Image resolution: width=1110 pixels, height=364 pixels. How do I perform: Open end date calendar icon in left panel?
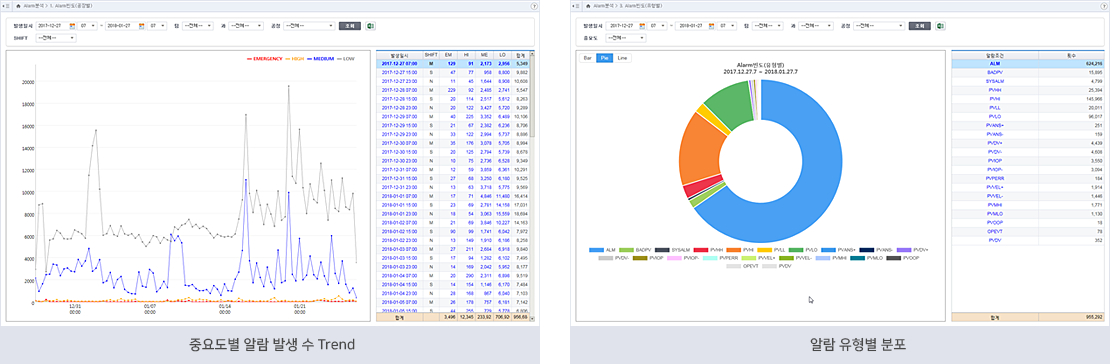point(142,25)
